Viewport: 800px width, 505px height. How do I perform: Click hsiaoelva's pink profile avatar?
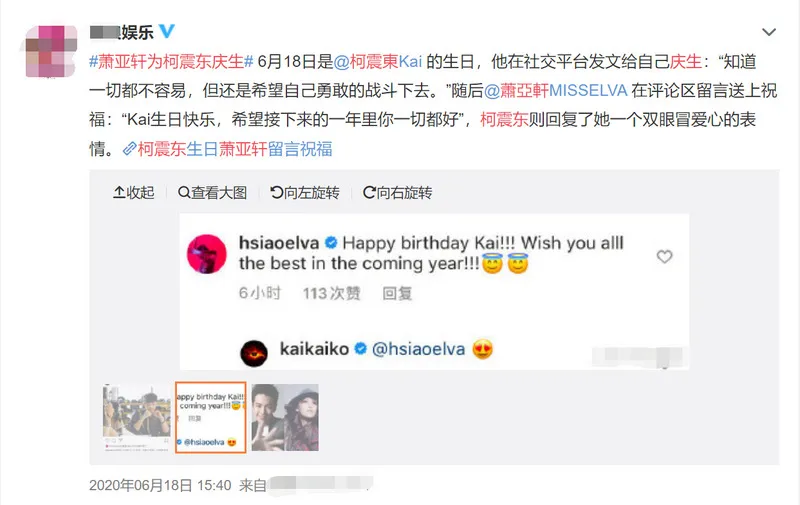coord(207,254)
